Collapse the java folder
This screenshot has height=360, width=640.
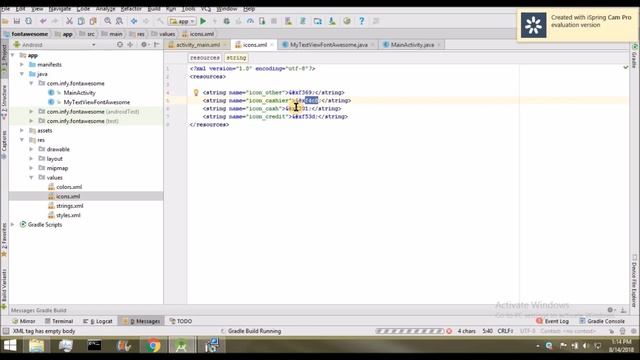(22, 74)
